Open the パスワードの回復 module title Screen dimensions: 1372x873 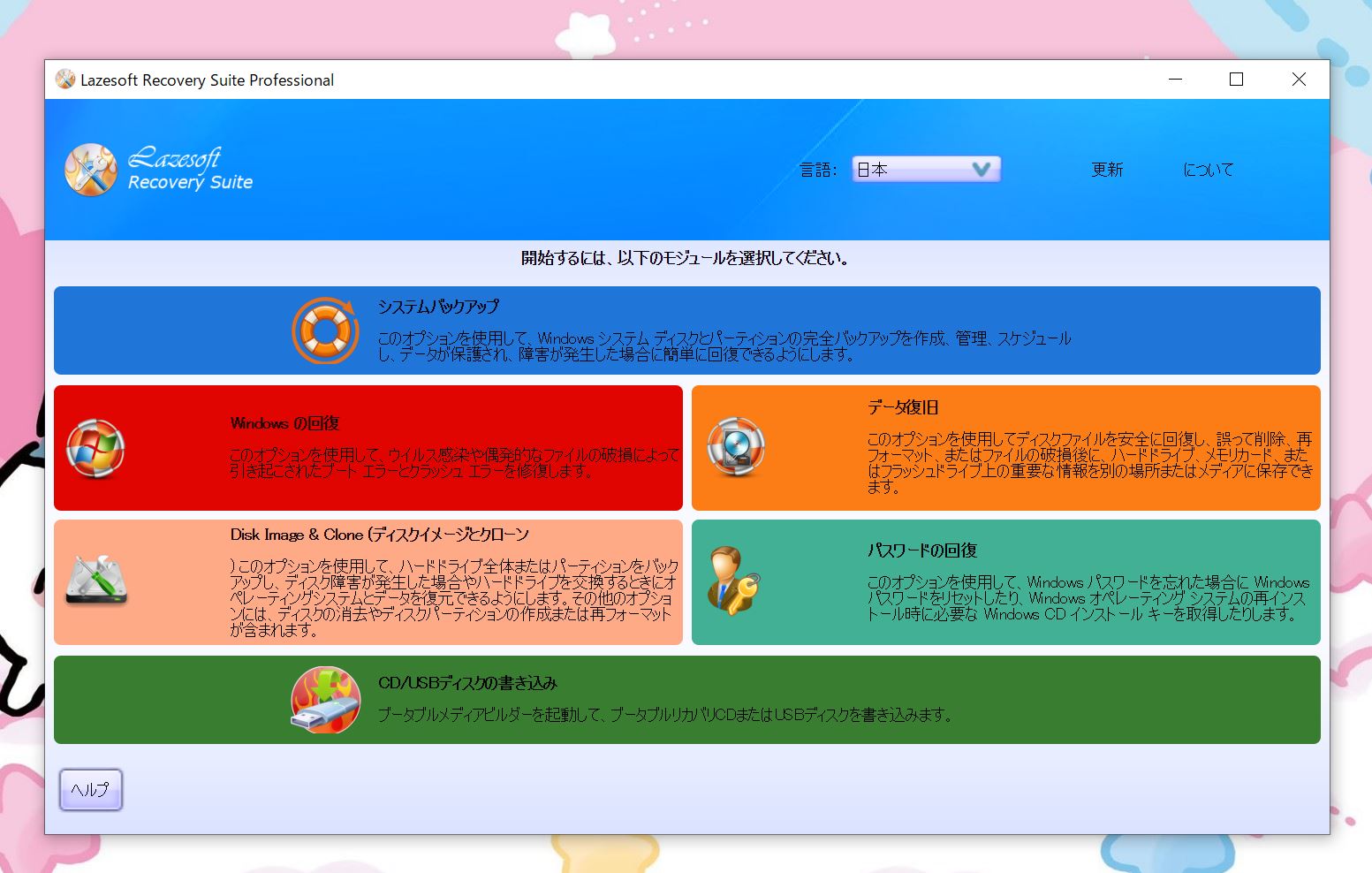(921, 550)
